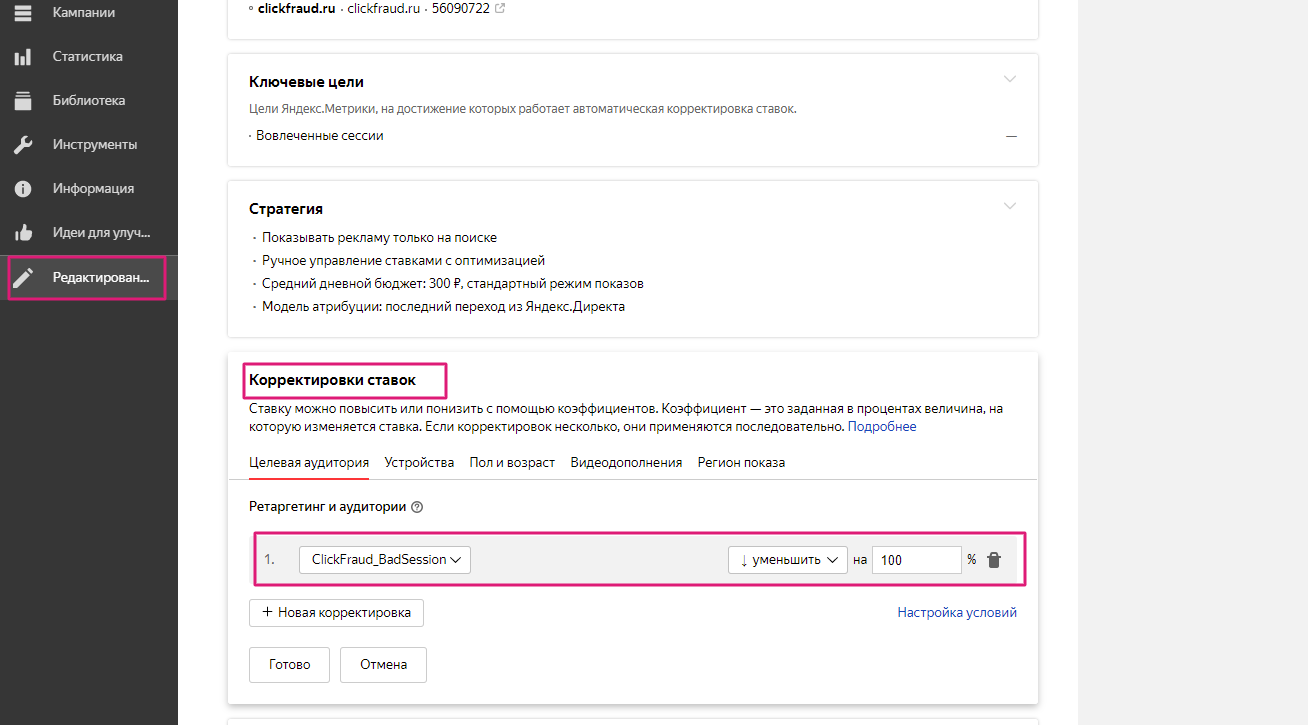Switch to the Устройства tab
The image size is (1308, 725).
[419, 463]
